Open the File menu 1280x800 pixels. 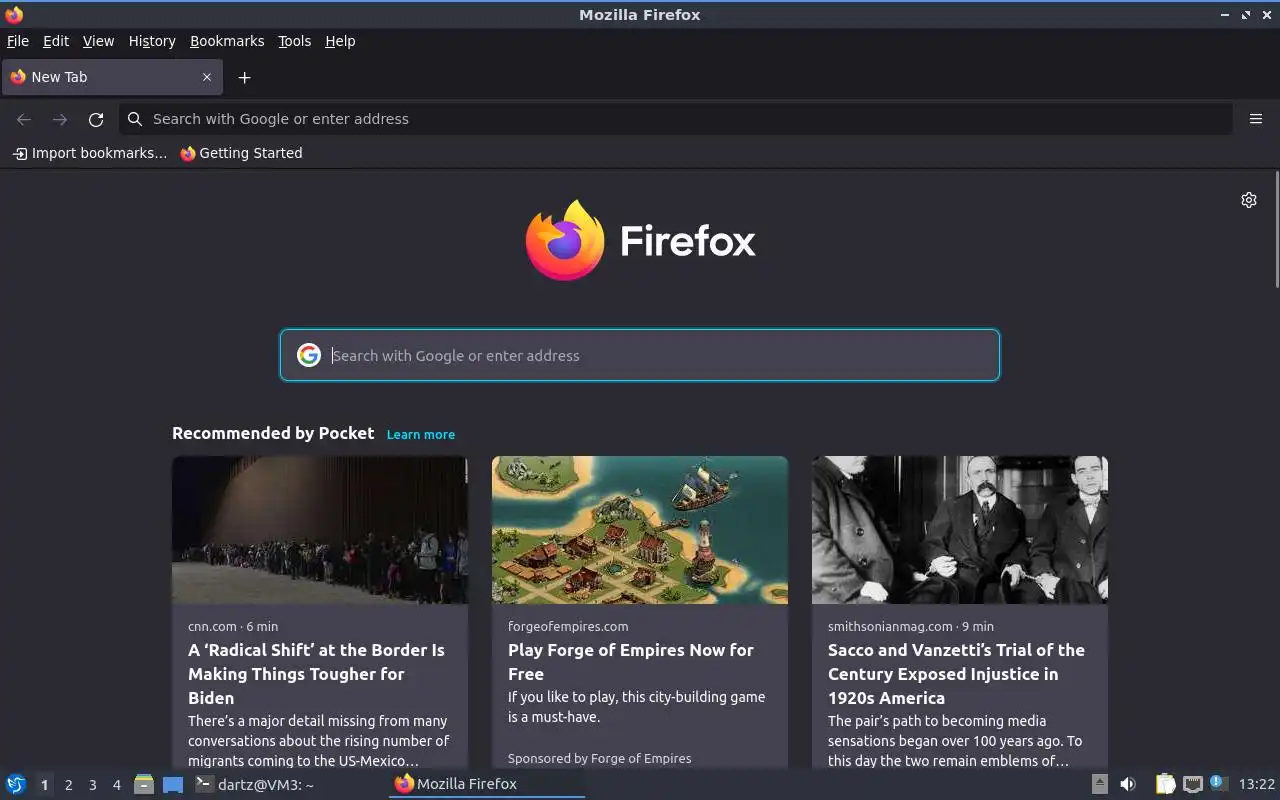tap(18, 41)
